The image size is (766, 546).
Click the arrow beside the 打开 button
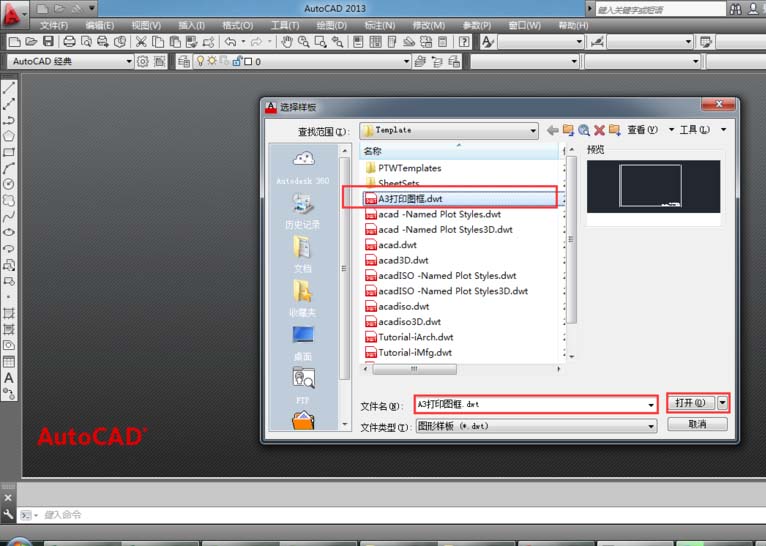point(723,403)
